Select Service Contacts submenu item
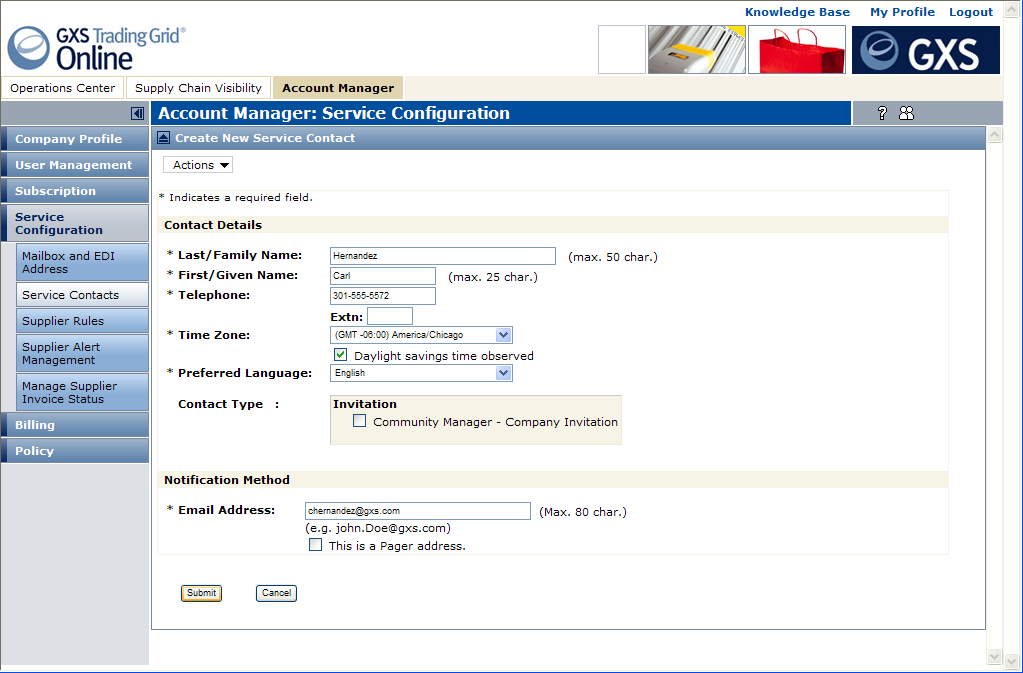 tap(82, 295)
